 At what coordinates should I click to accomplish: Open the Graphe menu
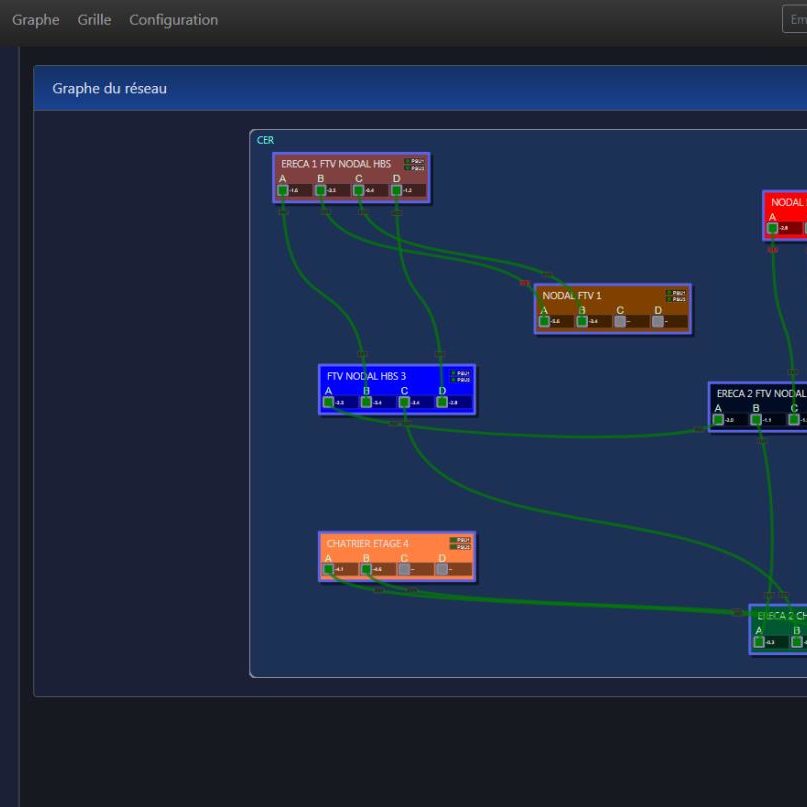[x=36, y=20]
